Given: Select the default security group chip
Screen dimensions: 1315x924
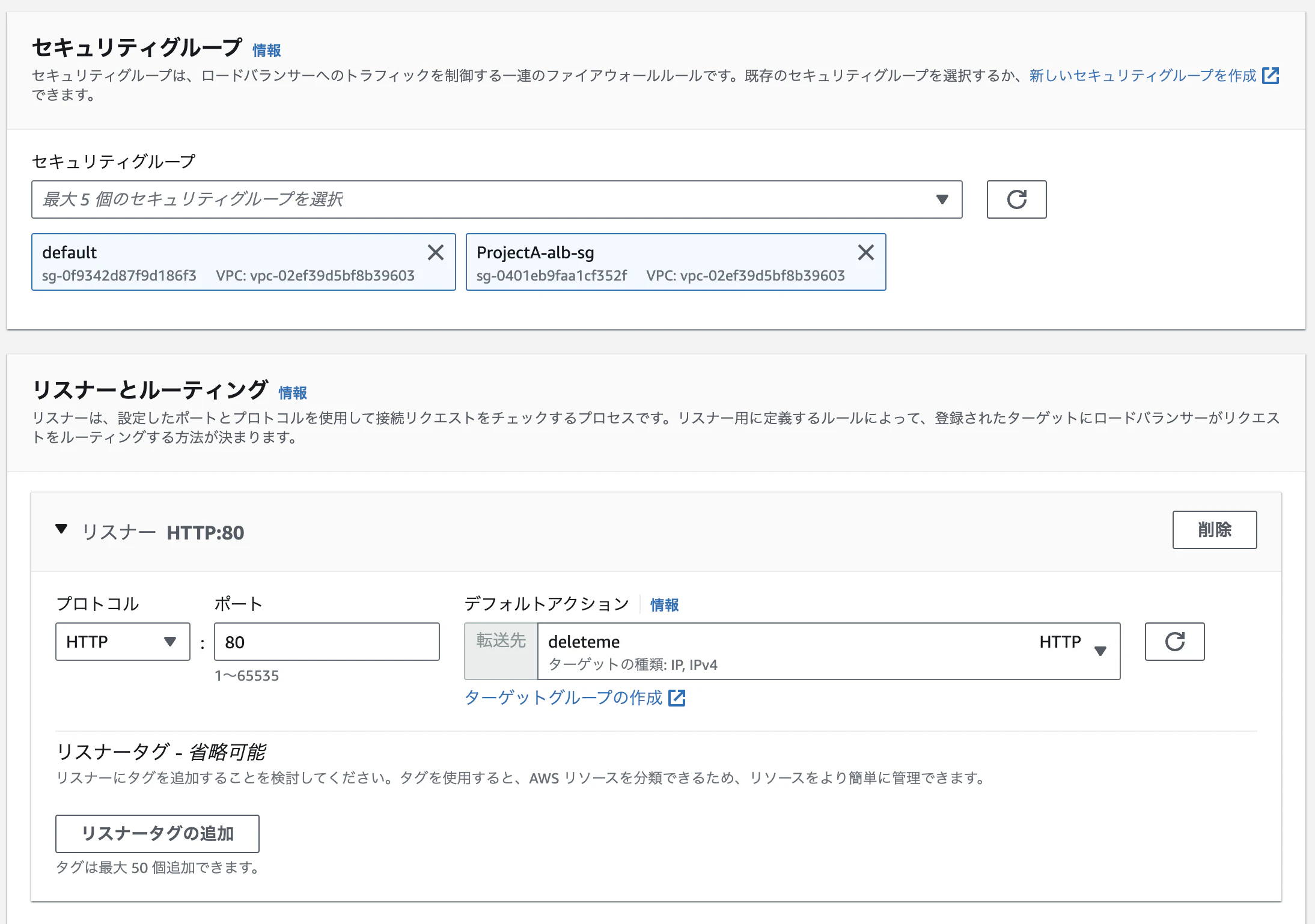Looking at the screenshot, I should tap(228, 263).
